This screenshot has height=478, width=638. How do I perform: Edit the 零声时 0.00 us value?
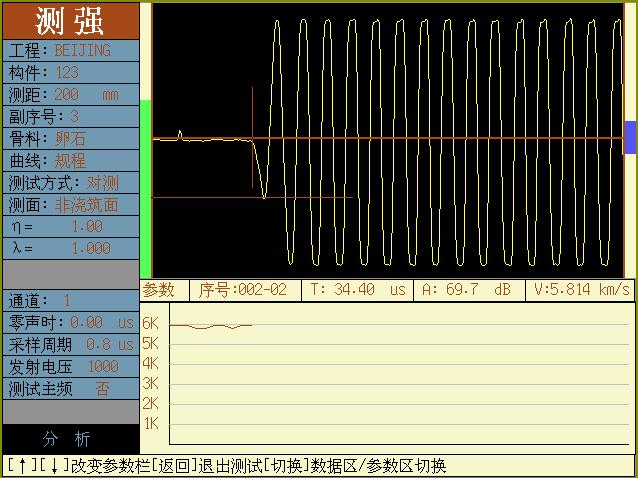(x=69, y=322)
